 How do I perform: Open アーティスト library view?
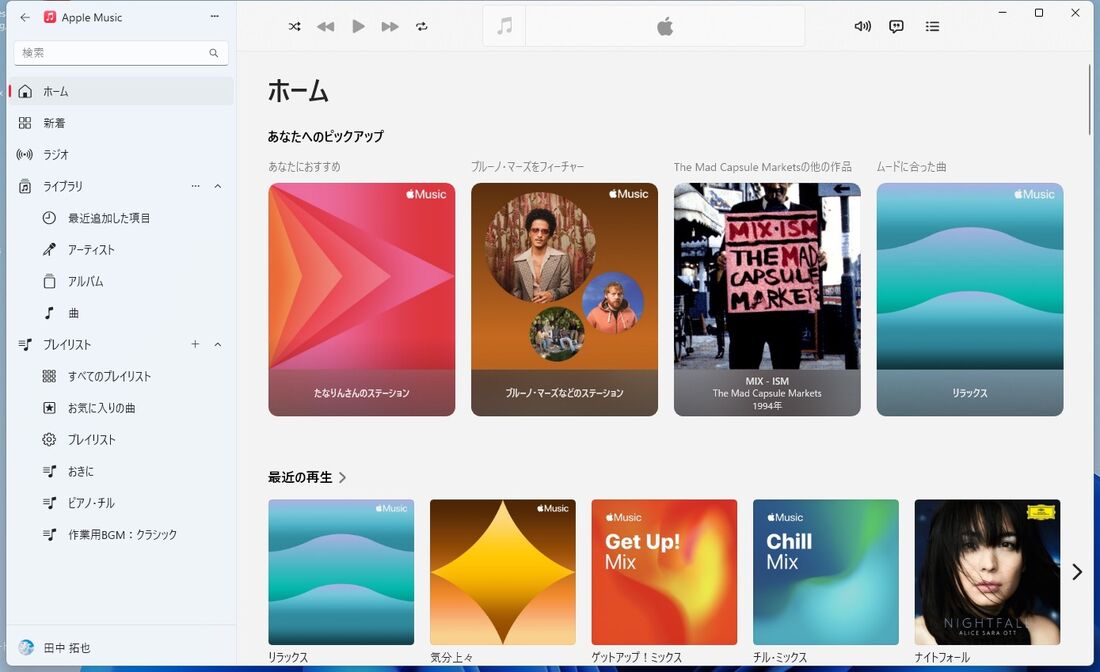click(x=121, y=250)
